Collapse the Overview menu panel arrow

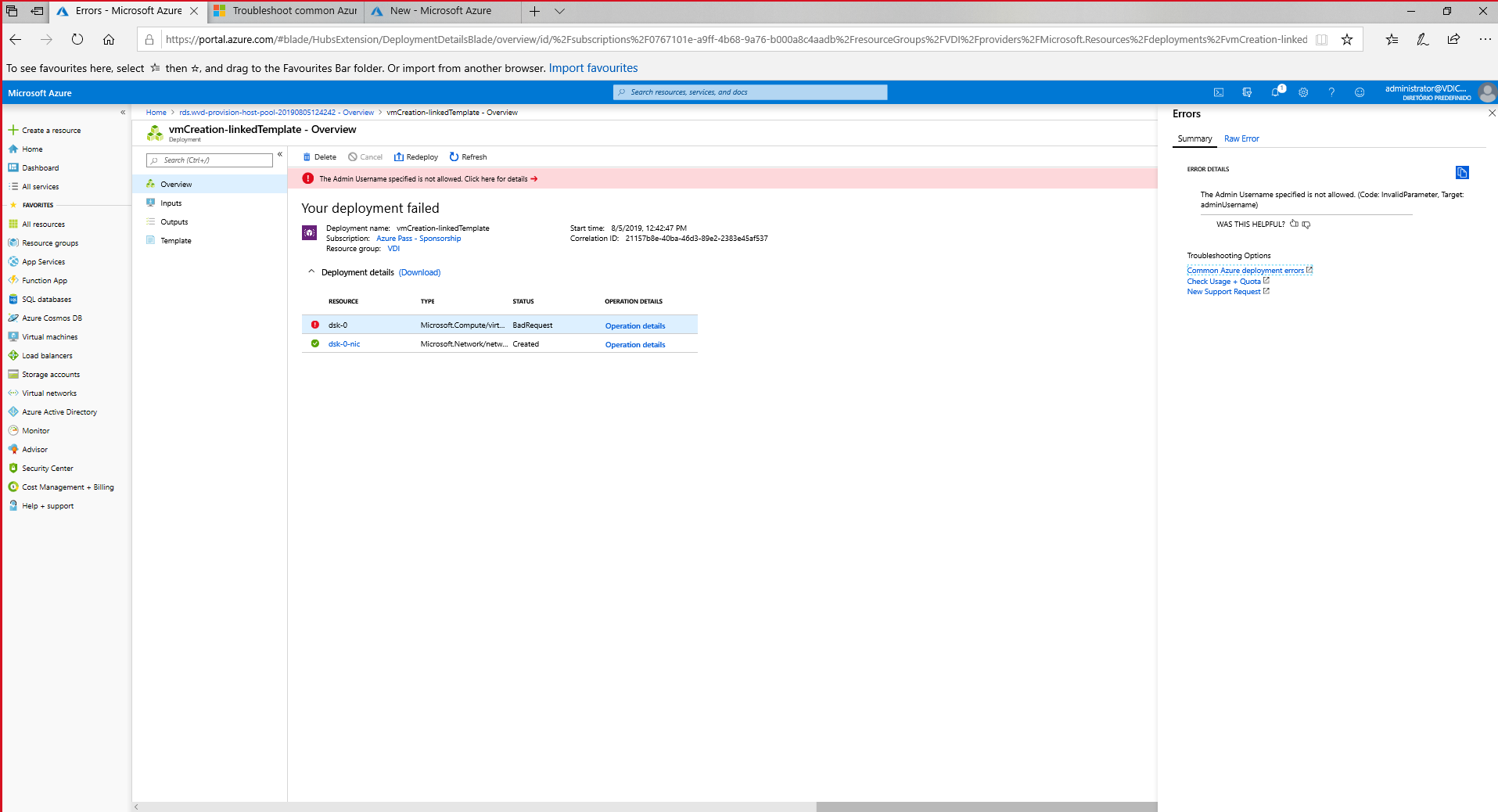pos(279,154)
